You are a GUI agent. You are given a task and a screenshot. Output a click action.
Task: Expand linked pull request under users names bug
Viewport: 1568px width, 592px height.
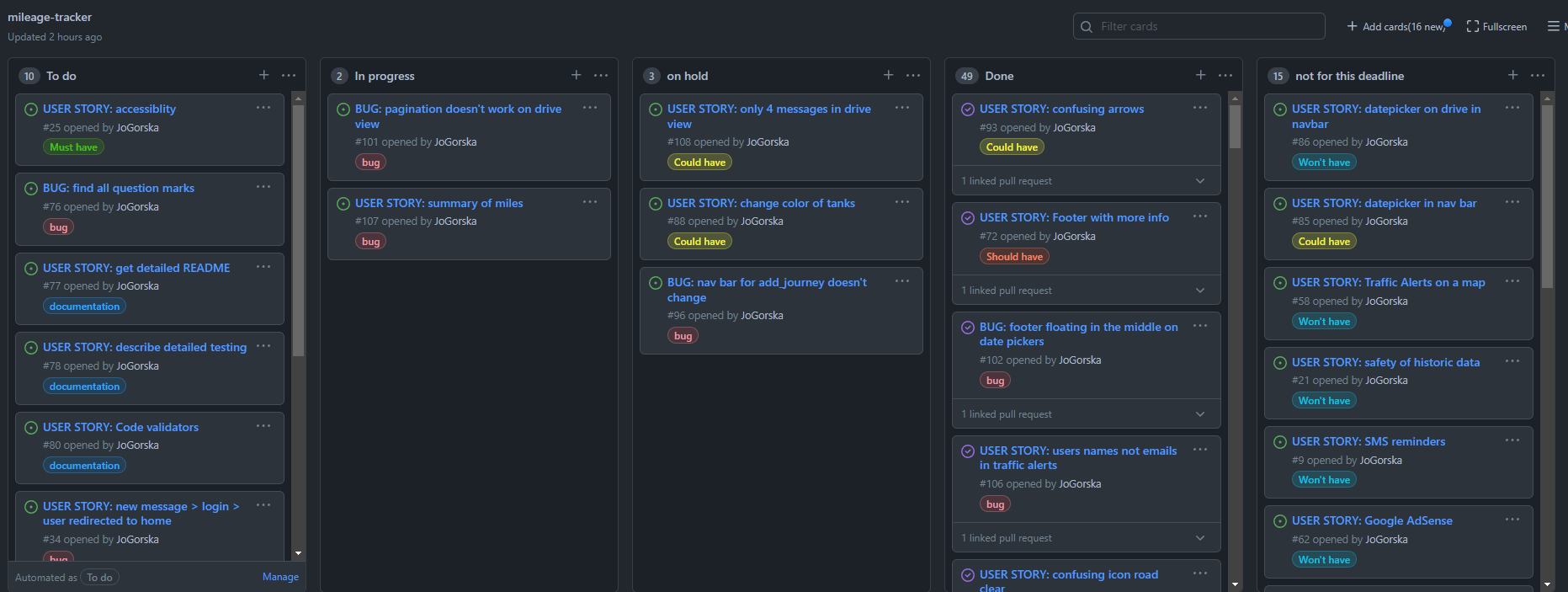click(x=1086, y=538)
